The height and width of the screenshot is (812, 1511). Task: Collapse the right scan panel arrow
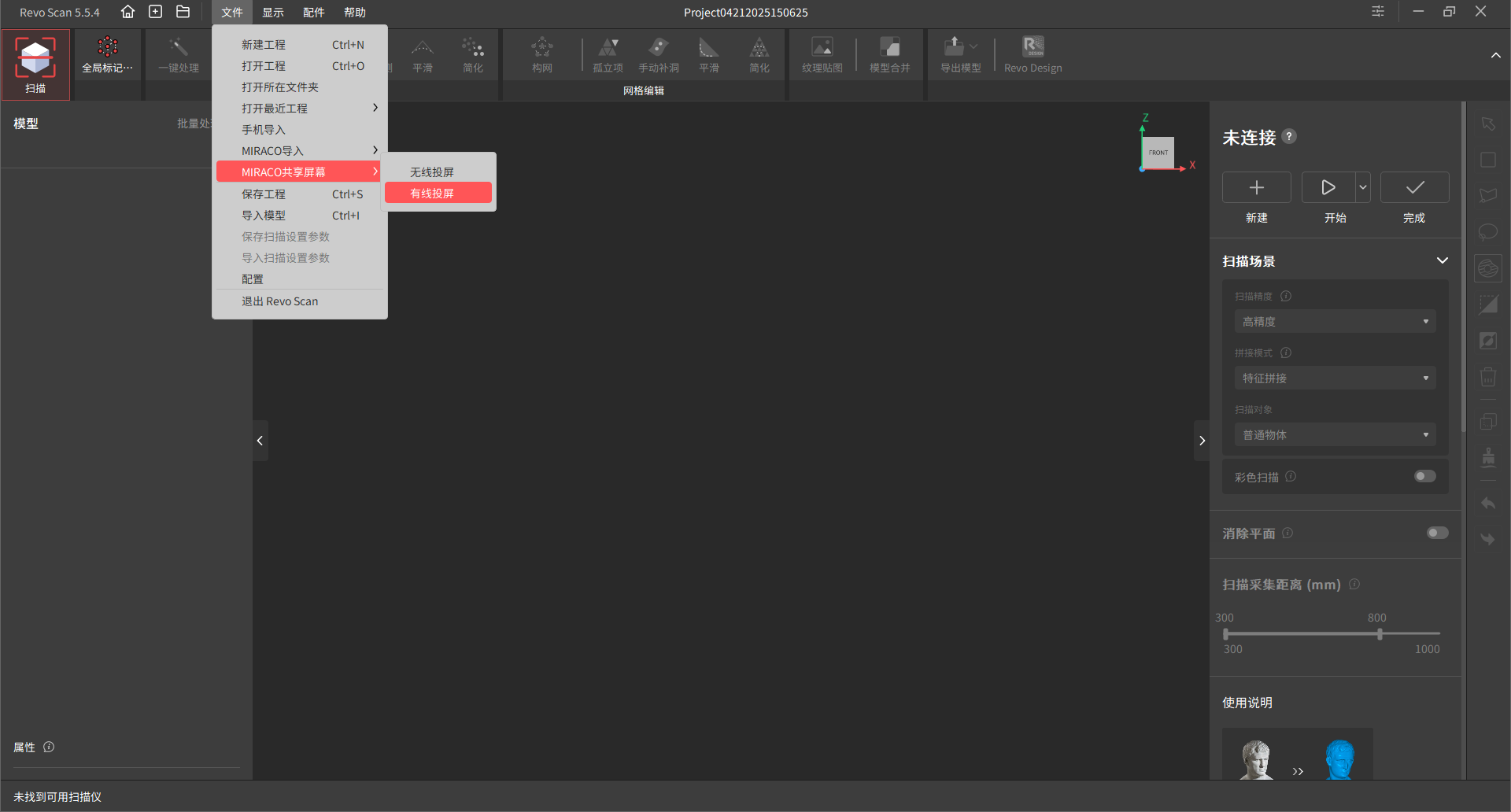coord(1202,441)
